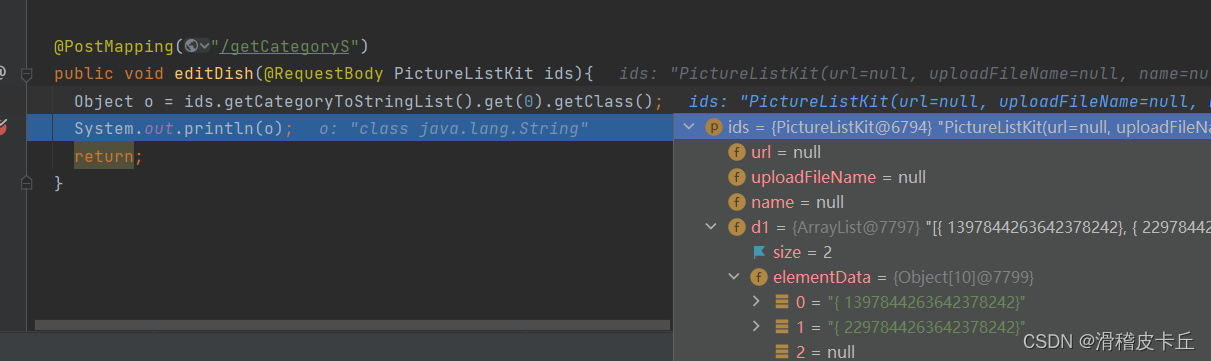Click the field icon next to name

pyautogui.click(x=737, y=202)
